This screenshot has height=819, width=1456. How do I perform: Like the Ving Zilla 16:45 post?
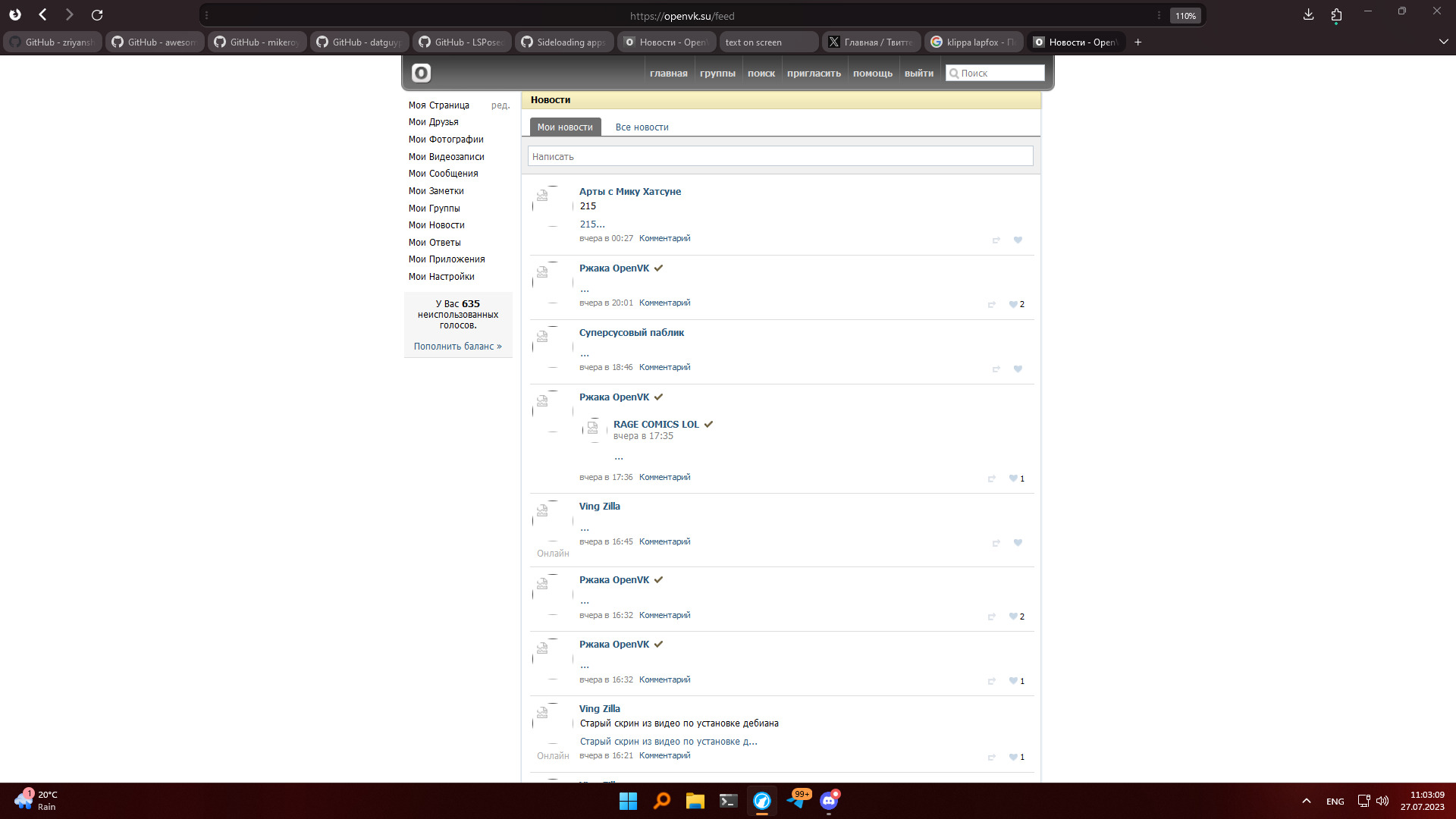tap(1018, 543)
